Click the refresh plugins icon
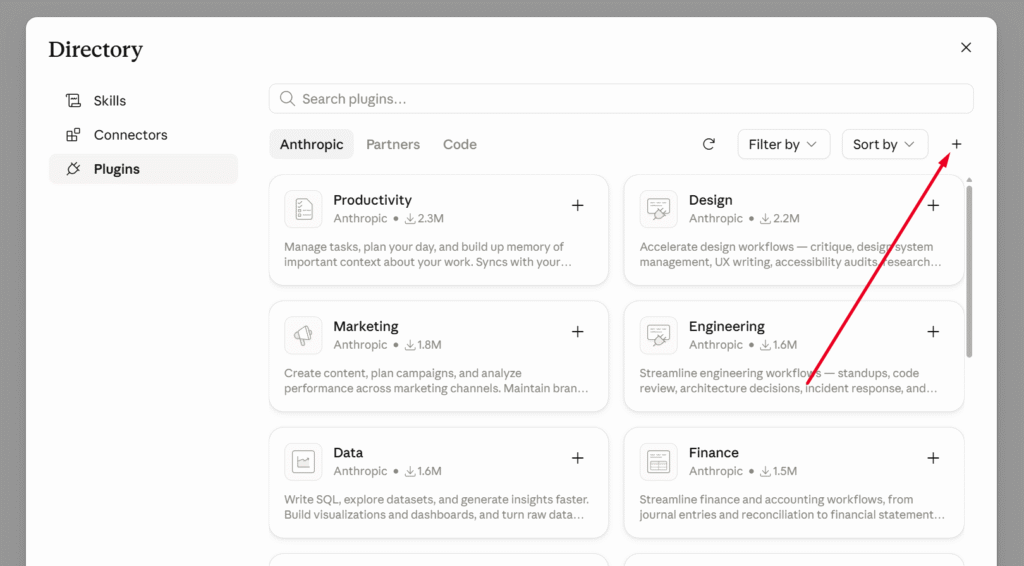The image size is (1024, 566). [x=709, y=144]
